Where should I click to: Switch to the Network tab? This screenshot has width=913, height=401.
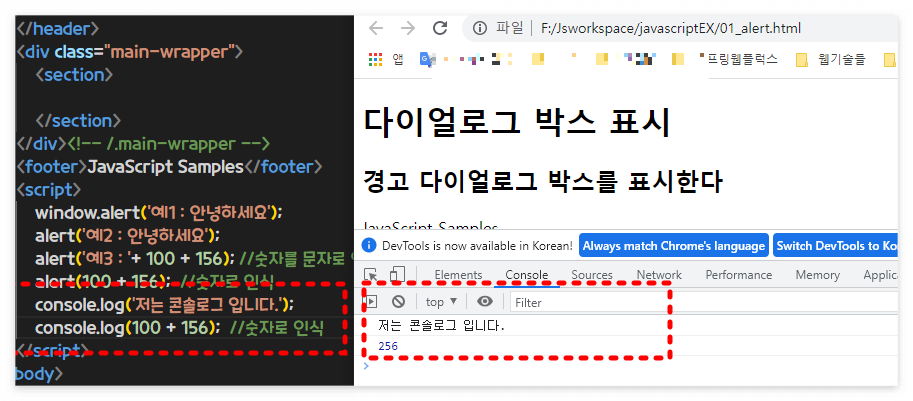pyautogui.click(x=659, y=275)
